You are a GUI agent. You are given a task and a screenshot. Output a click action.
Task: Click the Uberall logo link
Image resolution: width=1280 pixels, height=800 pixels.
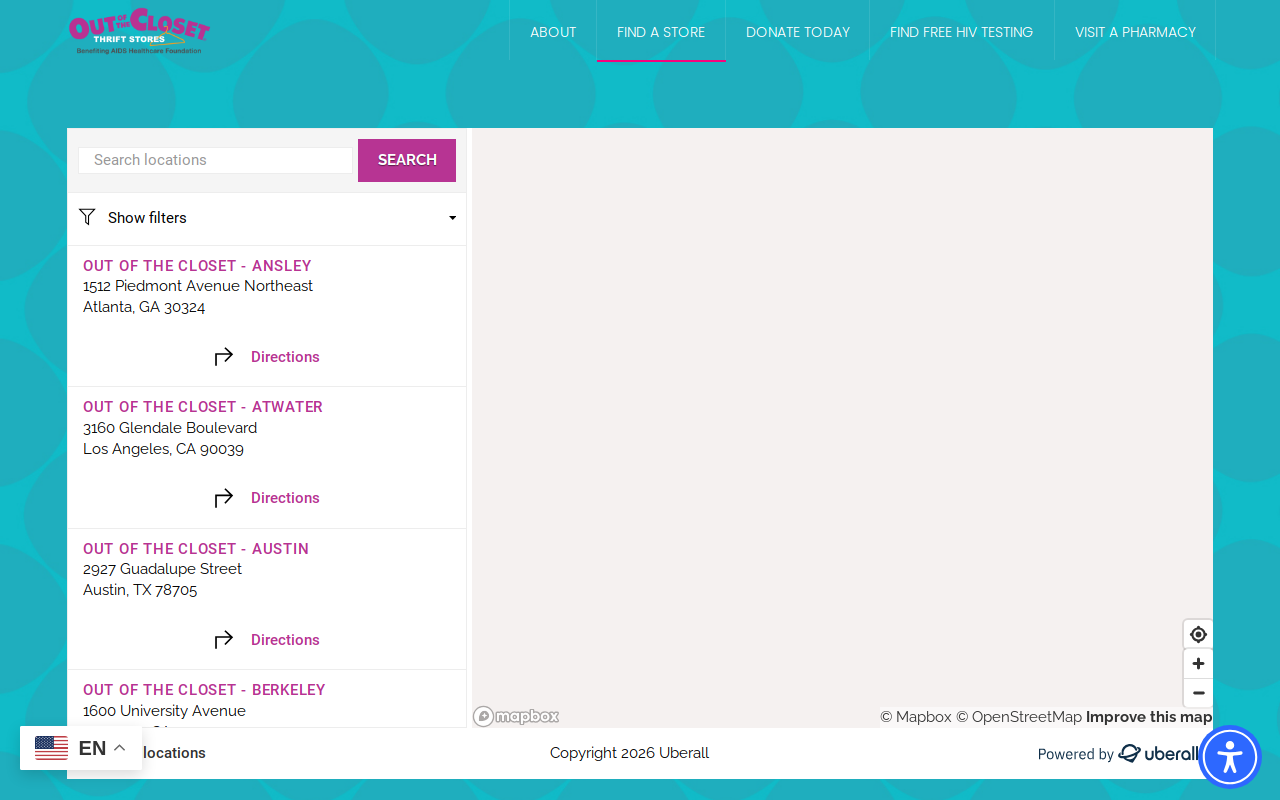point(1159,754)
